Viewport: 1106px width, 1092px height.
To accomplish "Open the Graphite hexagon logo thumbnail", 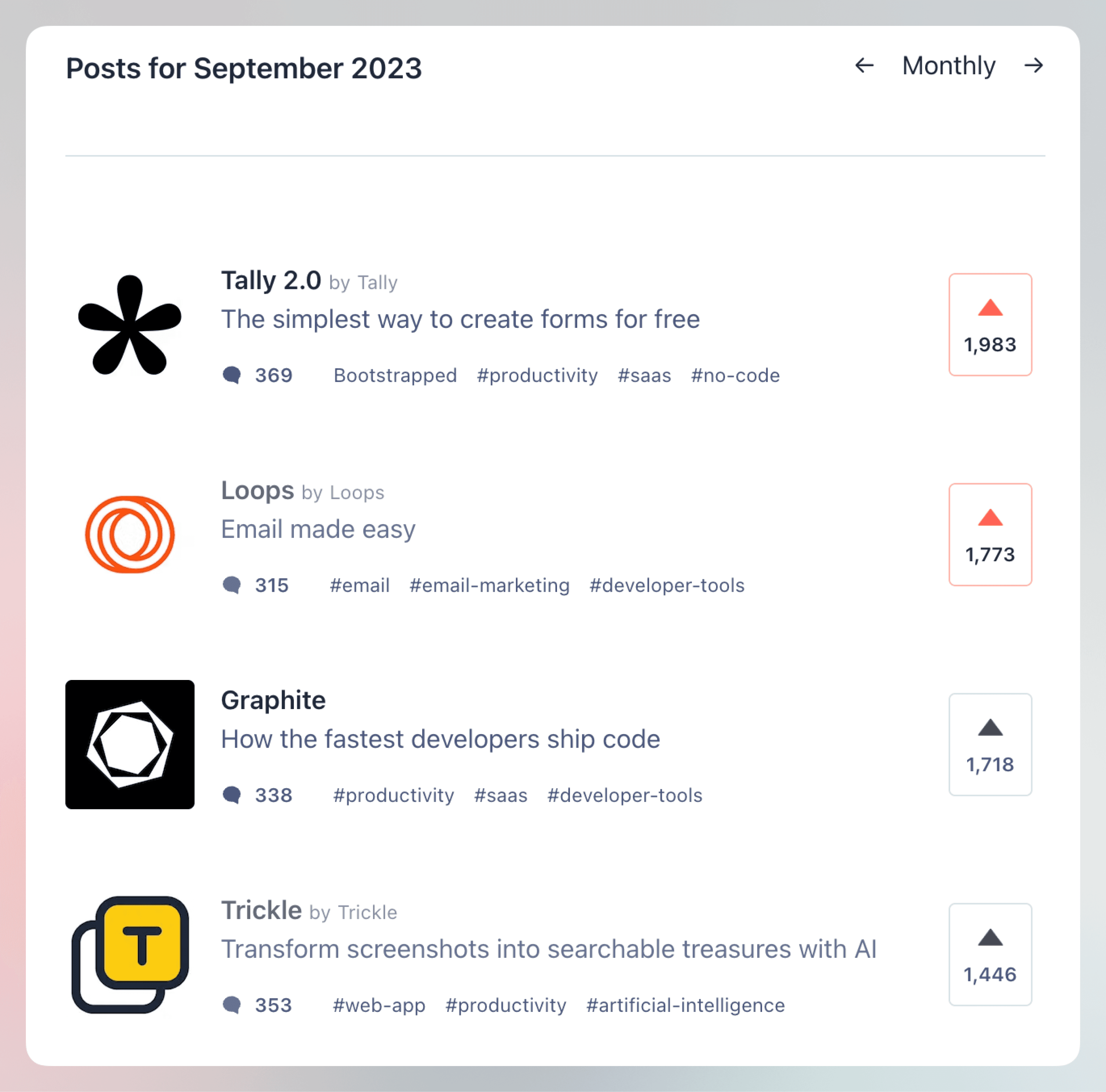I will [130, 744].
